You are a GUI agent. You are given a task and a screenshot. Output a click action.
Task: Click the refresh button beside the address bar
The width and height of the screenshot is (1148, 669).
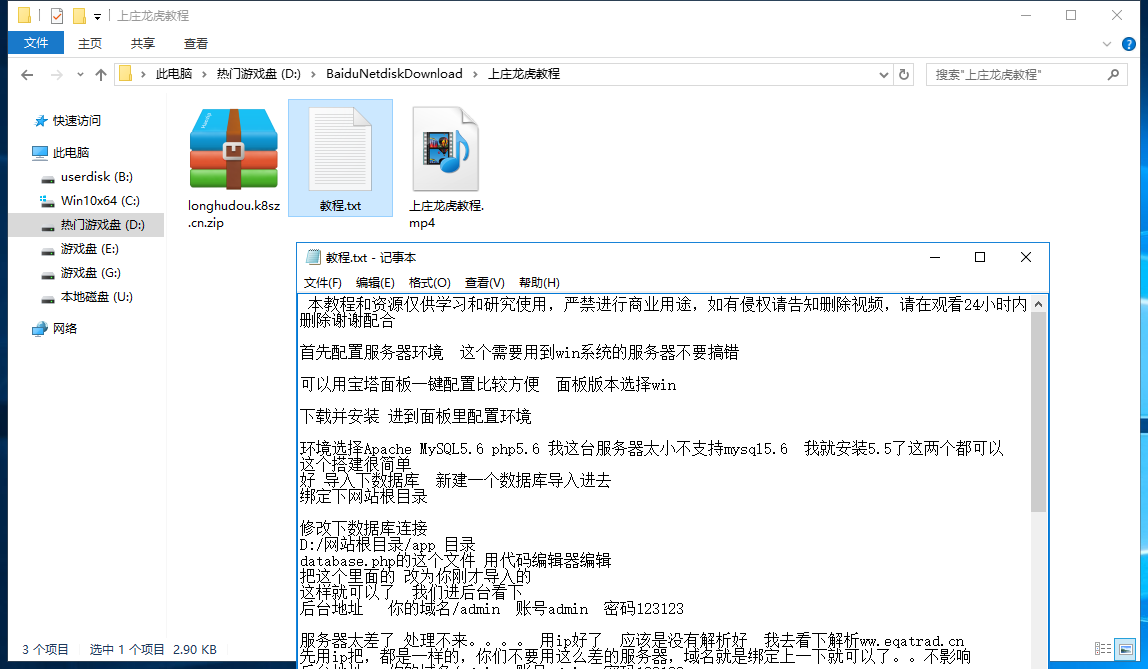click(904, 74)
